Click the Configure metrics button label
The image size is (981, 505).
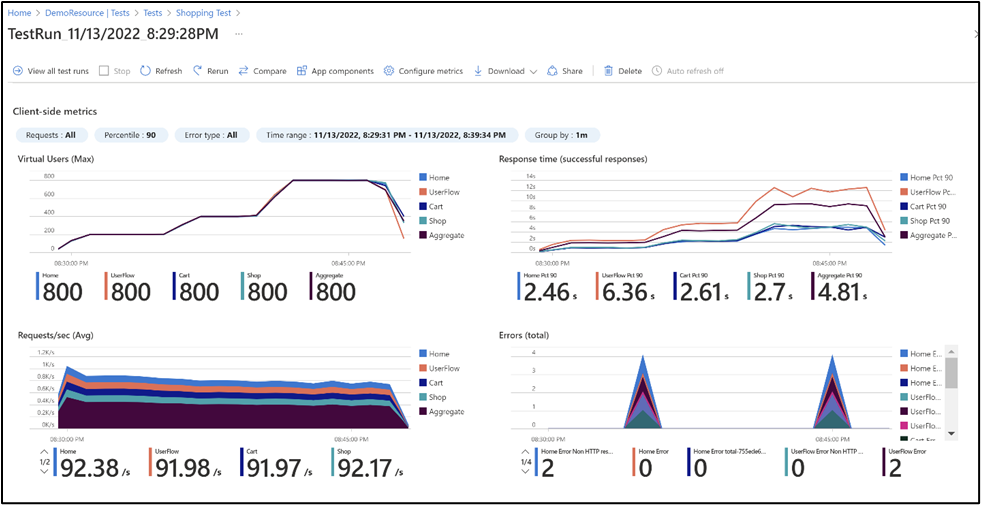click(430, 71)
